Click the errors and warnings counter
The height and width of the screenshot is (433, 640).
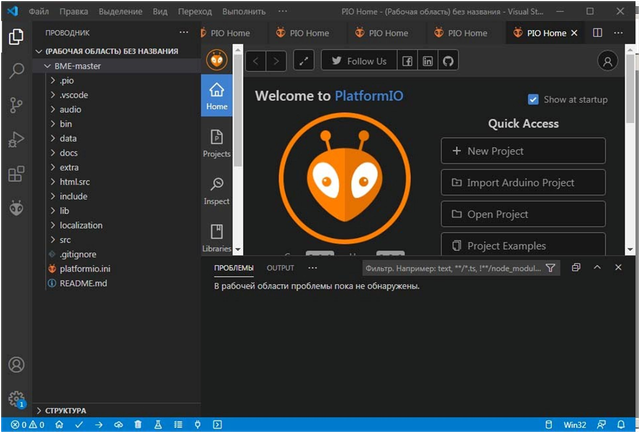pyautogui.click(x=27, y=425)
